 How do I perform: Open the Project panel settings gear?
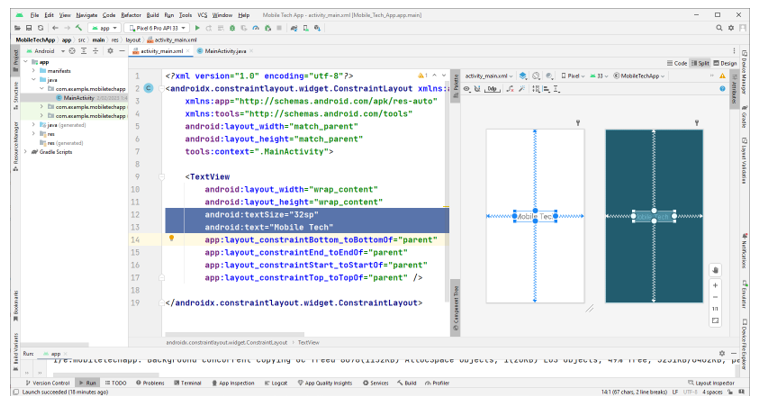(109, 50)
